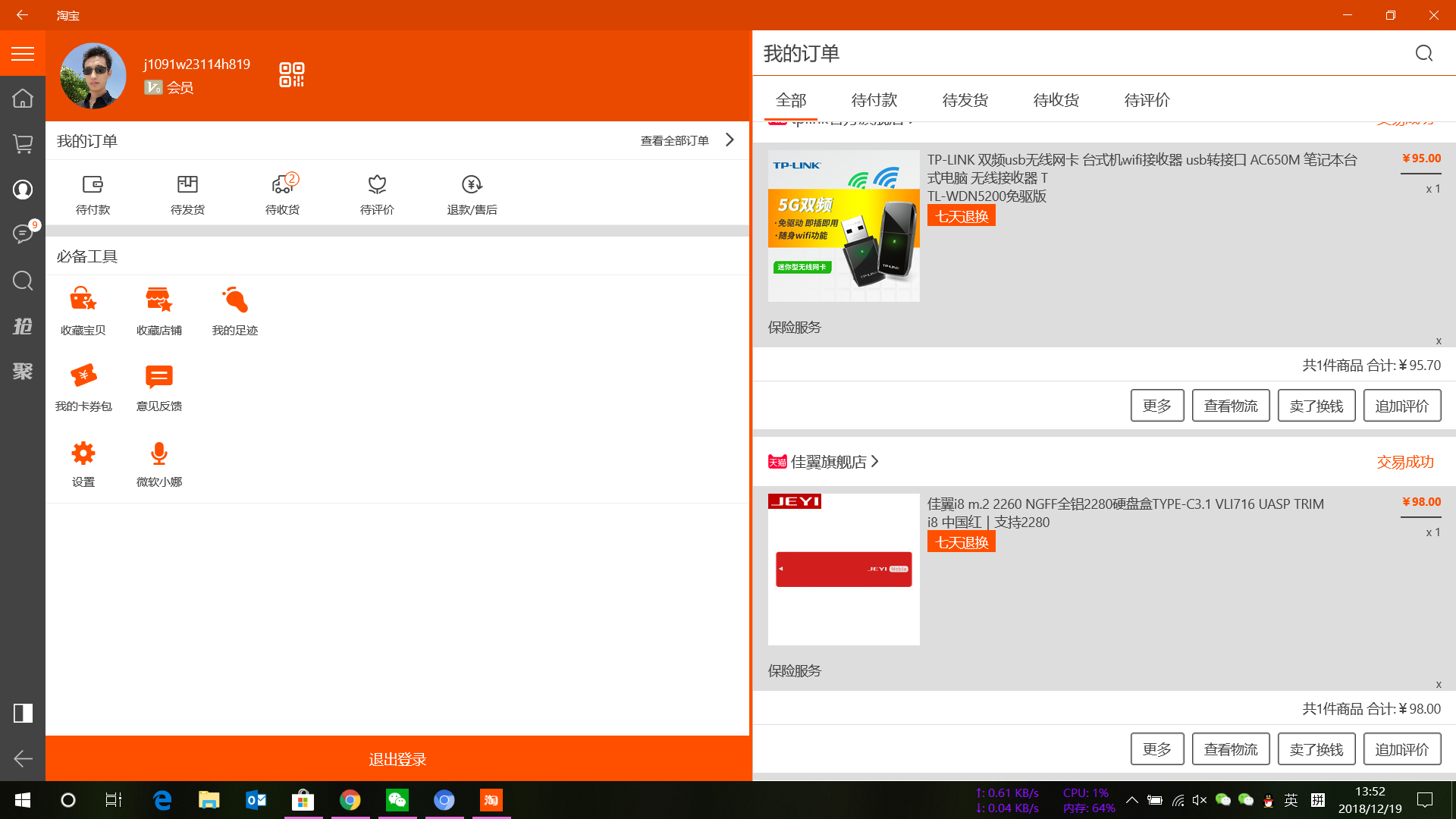Open the 抢 flash-sale sidebar icon

23,326
